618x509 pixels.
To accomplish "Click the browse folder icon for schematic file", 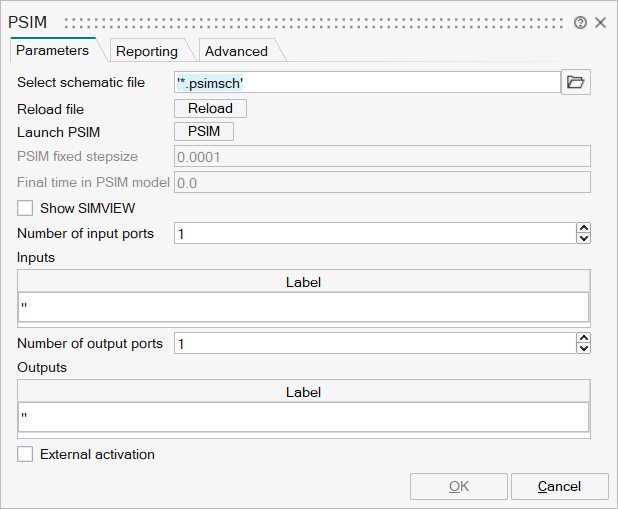I will (x=575, y=82).
